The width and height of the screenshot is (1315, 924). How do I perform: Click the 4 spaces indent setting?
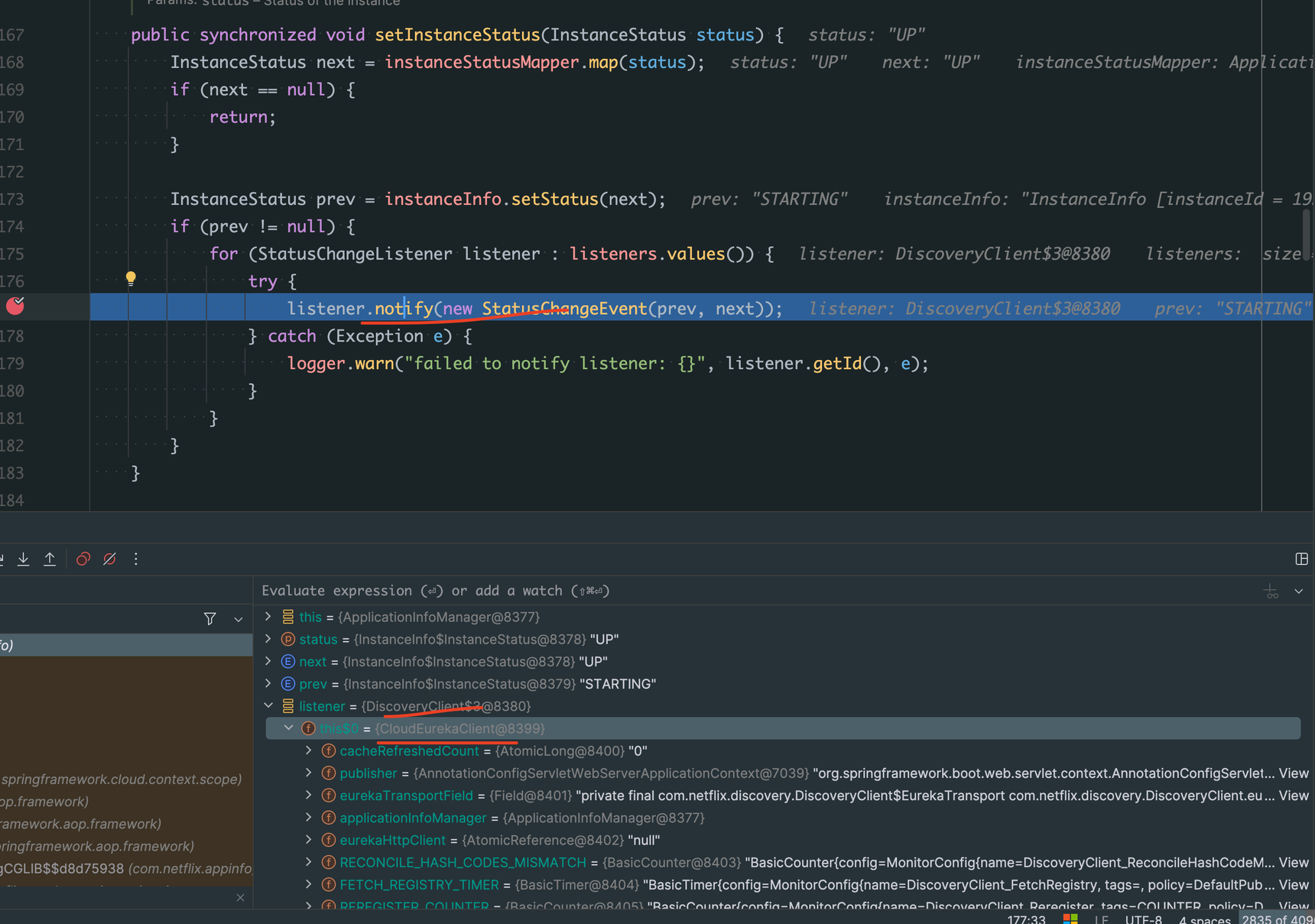(x=1204, y=919)
